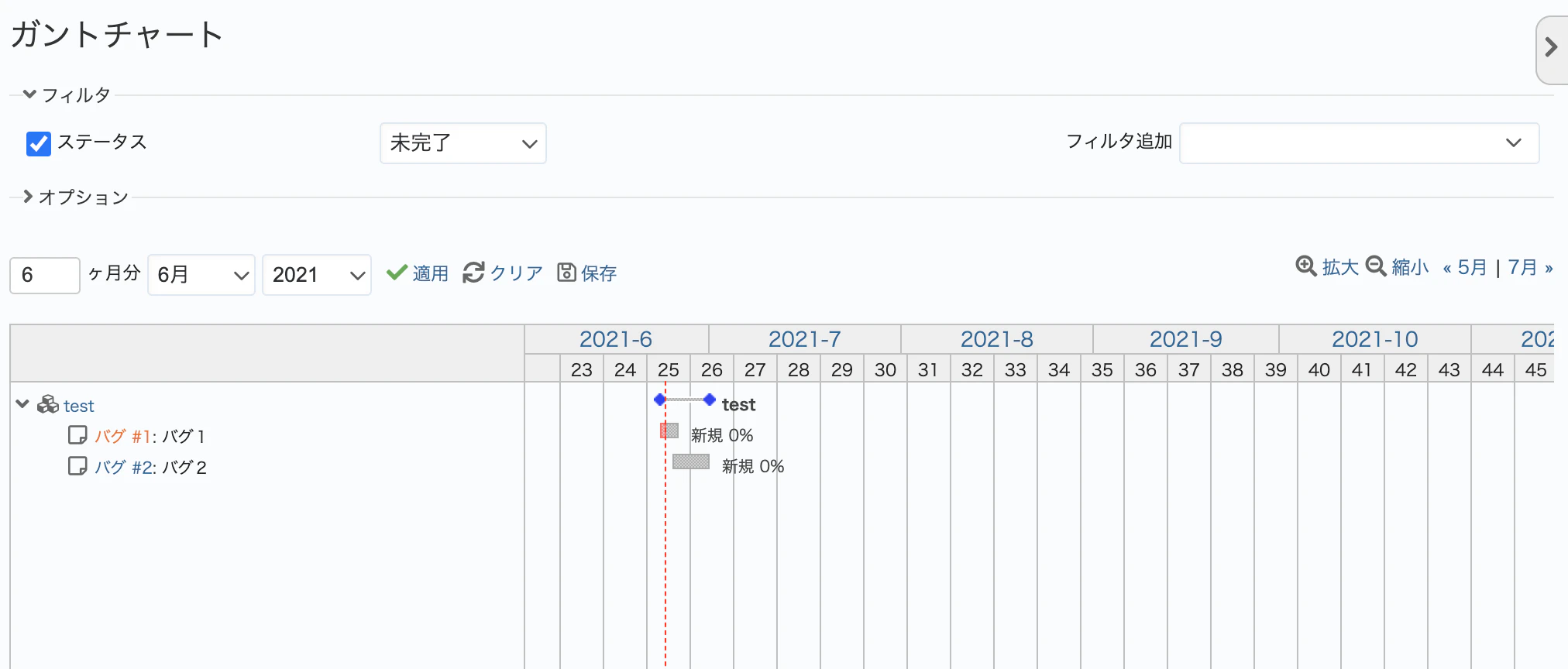Go to next month 7月 »
The height and width of the screenshot is (669, 1568).
click(x=1531, y=268)
